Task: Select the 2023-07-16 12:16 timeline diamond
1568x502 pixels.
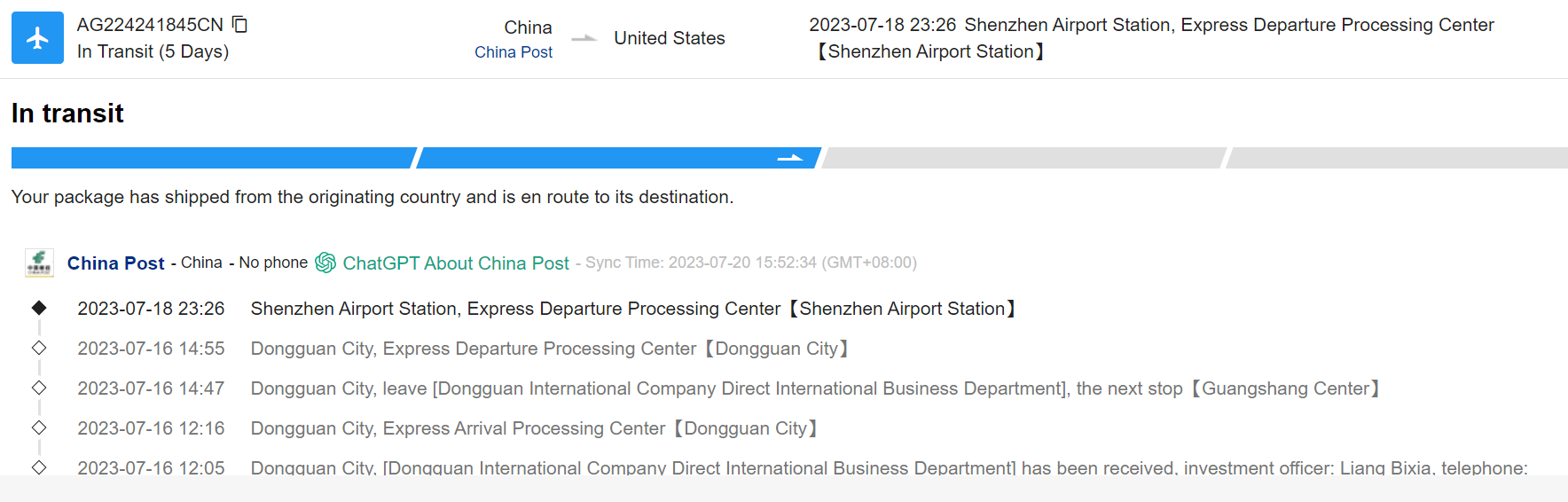Action: tap(39, 427)
